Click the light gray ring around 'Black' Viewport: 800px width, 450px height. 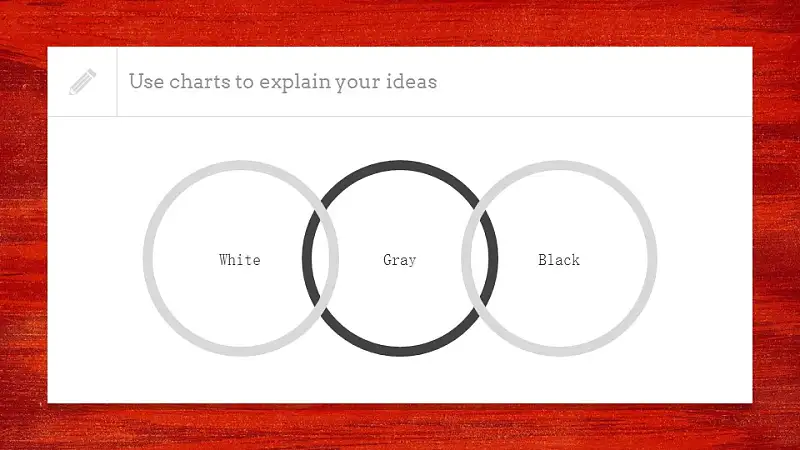(x=652, y=258)
